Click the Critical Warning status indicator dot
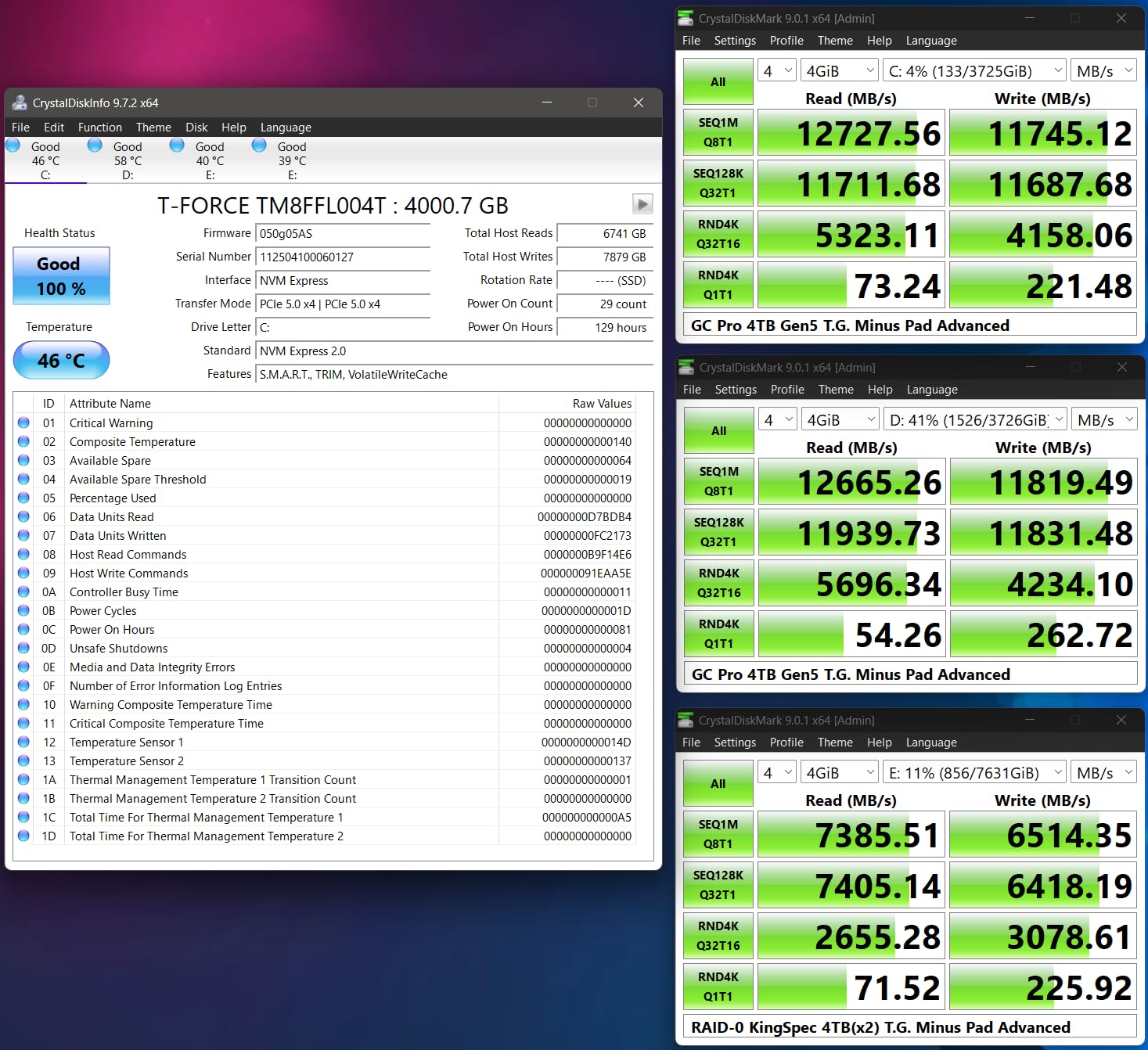 click(x=23, y=423)
